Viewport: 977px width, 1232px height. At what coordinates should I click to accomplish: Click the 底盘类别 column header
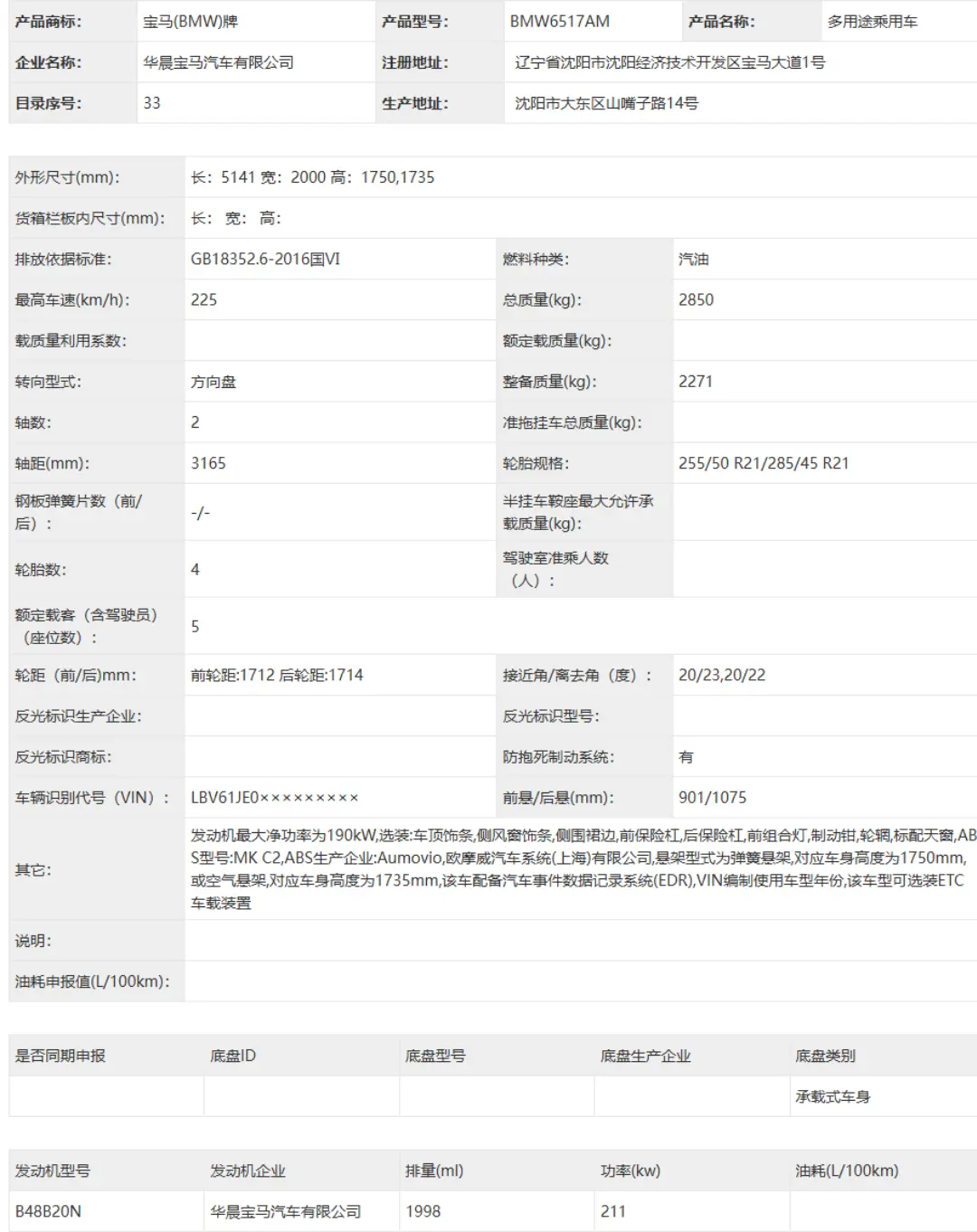[x=825, y=1056]
